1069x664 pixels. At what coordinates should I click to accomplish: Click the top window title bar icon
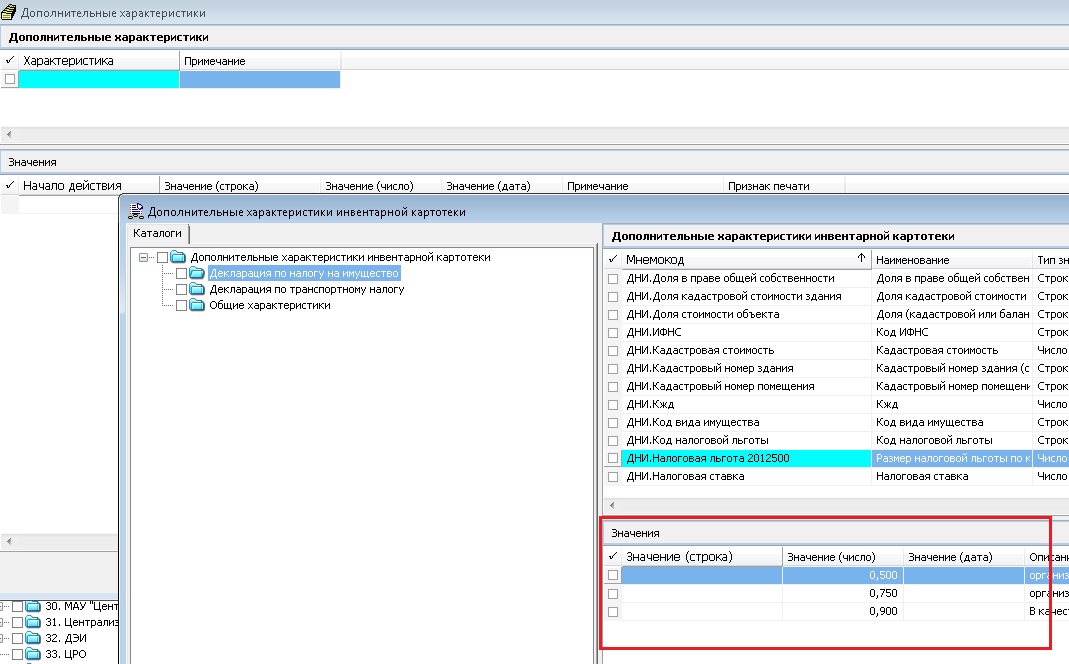coord(9,13)
